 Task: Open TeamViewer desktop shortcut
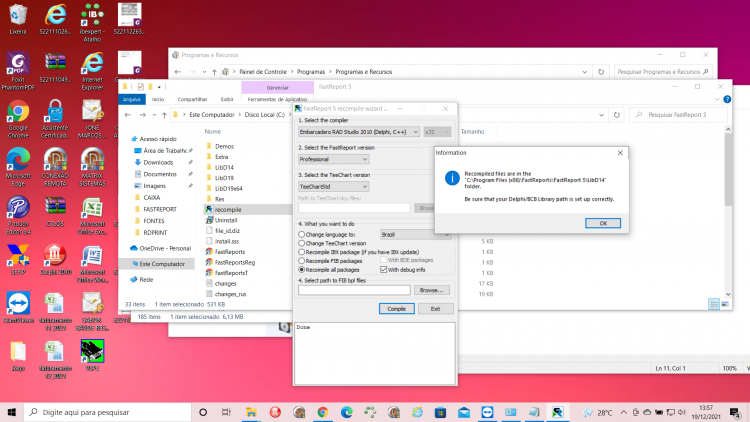click(18, 307)
